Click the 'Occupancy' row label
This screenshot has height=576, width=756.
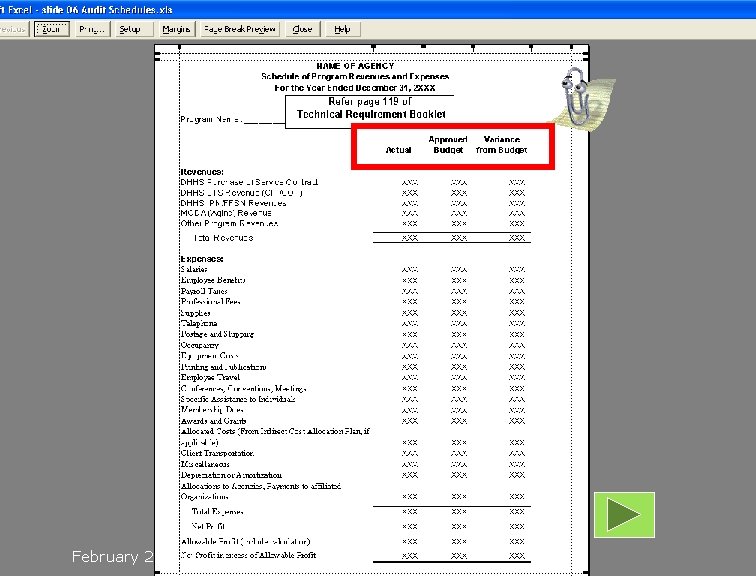[200, 345]
